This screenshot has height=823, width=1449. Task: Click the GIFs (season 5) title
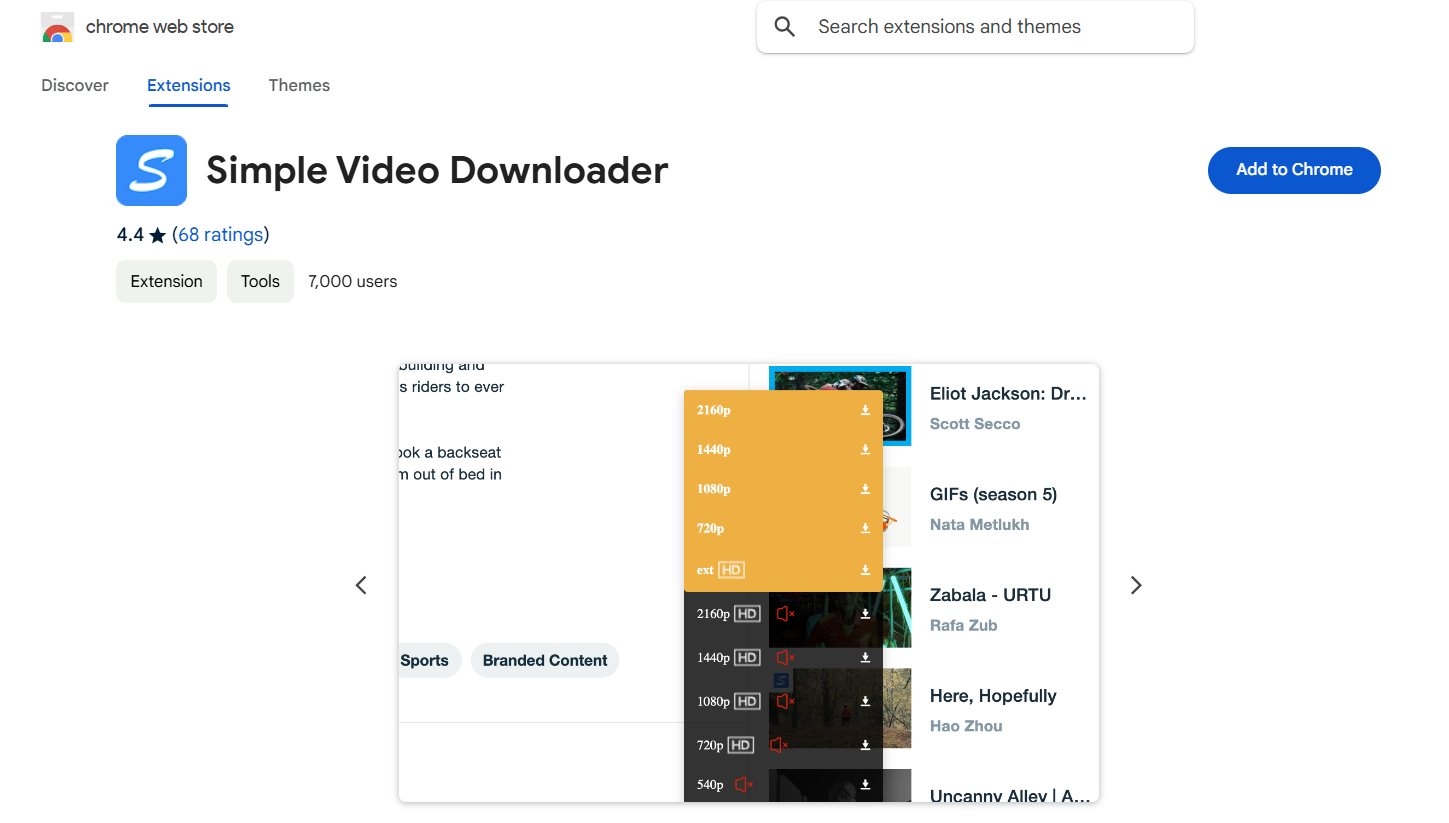tap(993, 495)
